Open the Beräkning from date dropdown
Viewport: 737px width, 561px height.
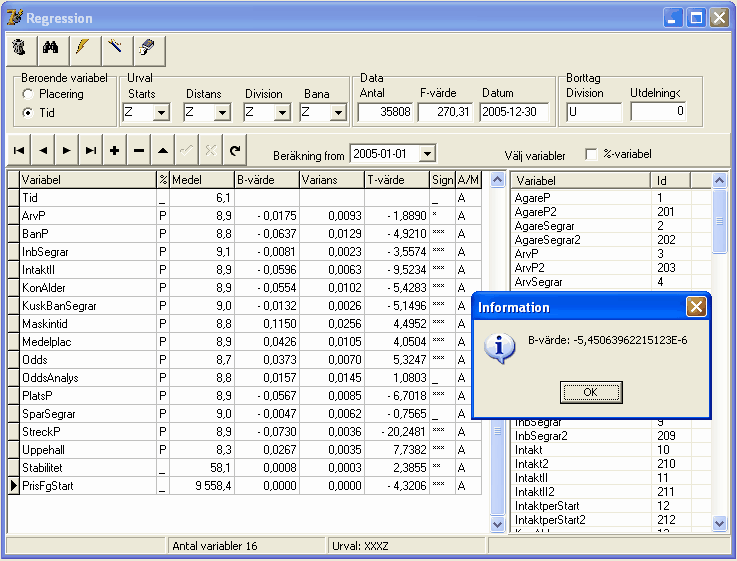tap(427, 154)
